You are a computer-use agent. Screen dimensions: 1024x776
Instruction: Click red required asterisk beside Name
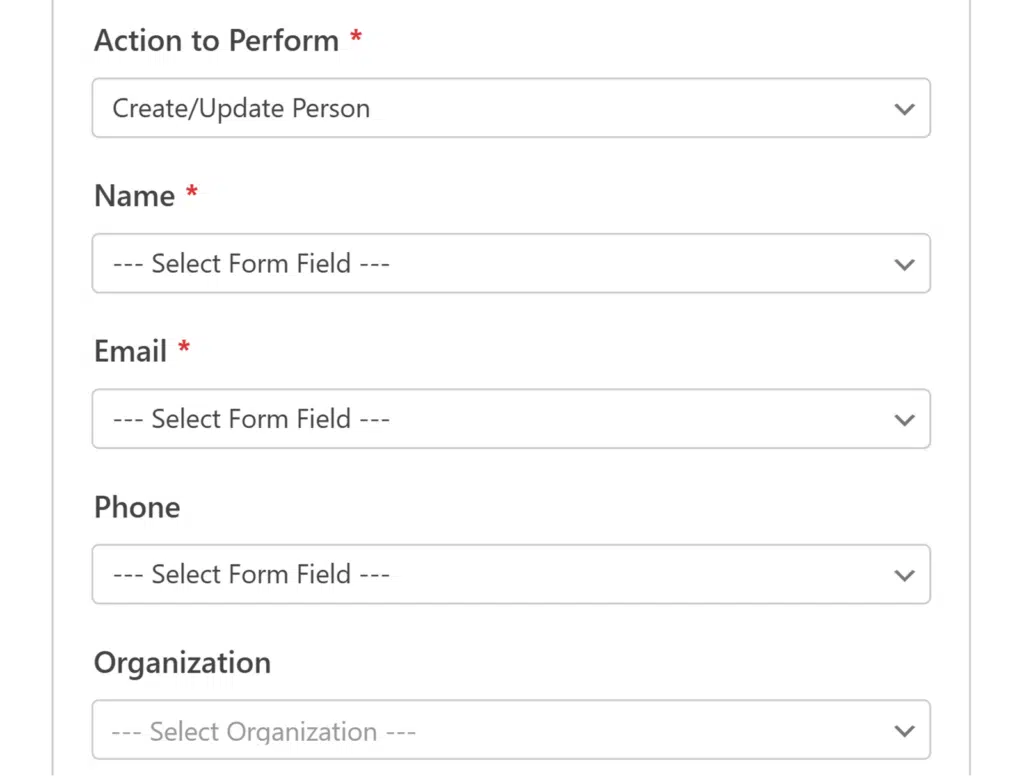(191, 191)
